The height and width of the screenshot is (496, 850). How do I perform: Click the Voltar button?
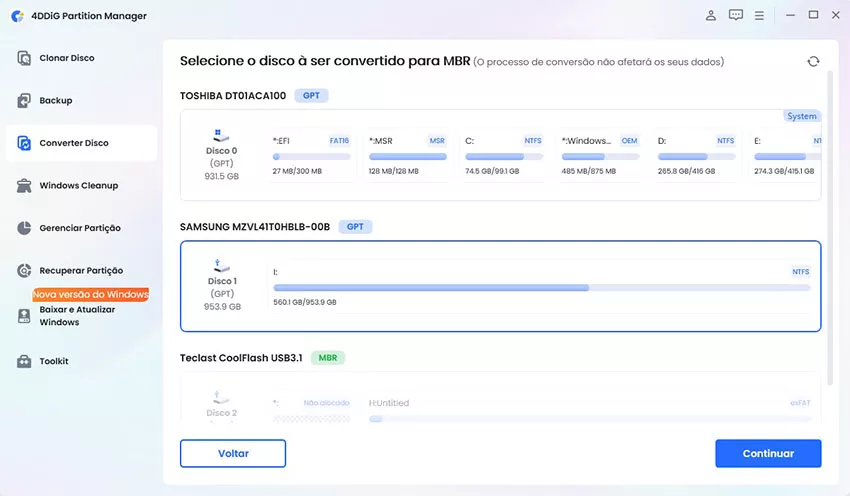233,453
